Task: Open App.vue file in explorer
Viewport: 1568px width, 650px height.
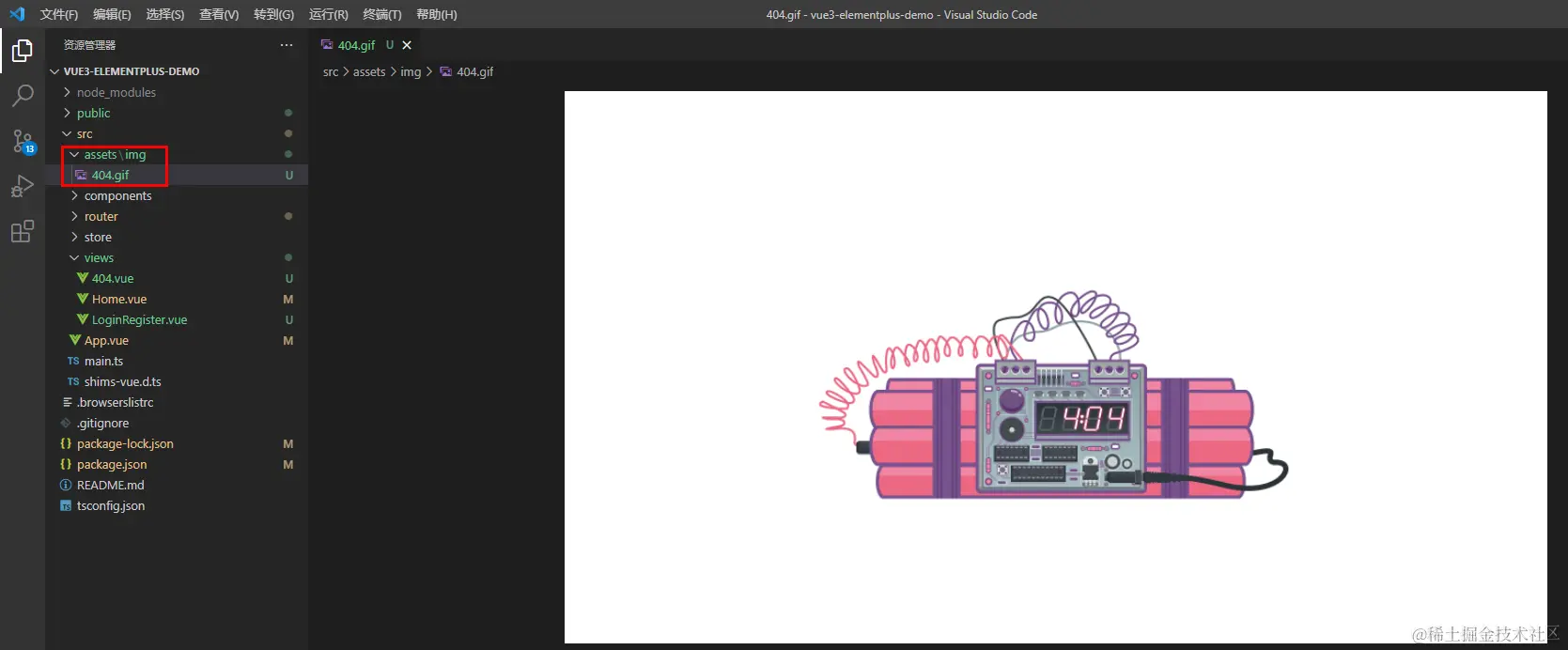Action: [106, 340]
